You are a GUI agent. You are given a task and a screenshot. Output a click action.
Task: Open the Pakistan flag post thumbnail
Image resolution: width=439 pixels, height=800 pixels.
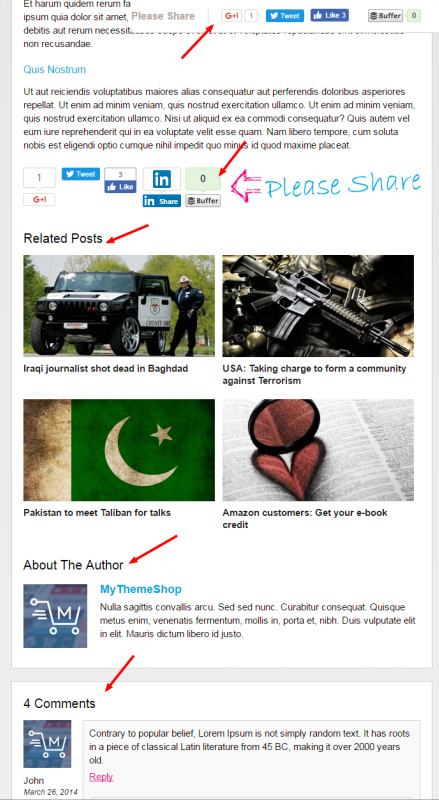119,449
